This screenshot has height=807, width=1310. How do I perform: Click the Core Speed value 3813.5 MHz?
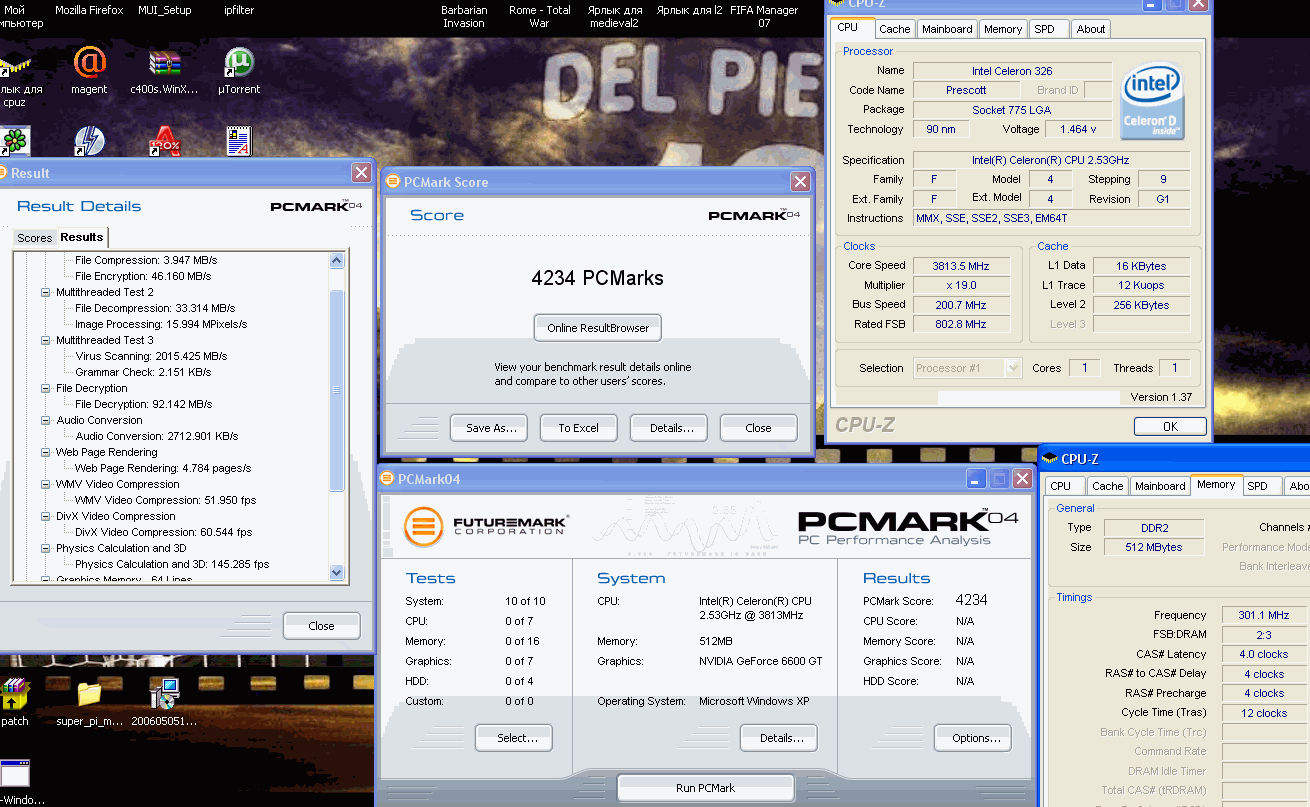click(961, 266)
